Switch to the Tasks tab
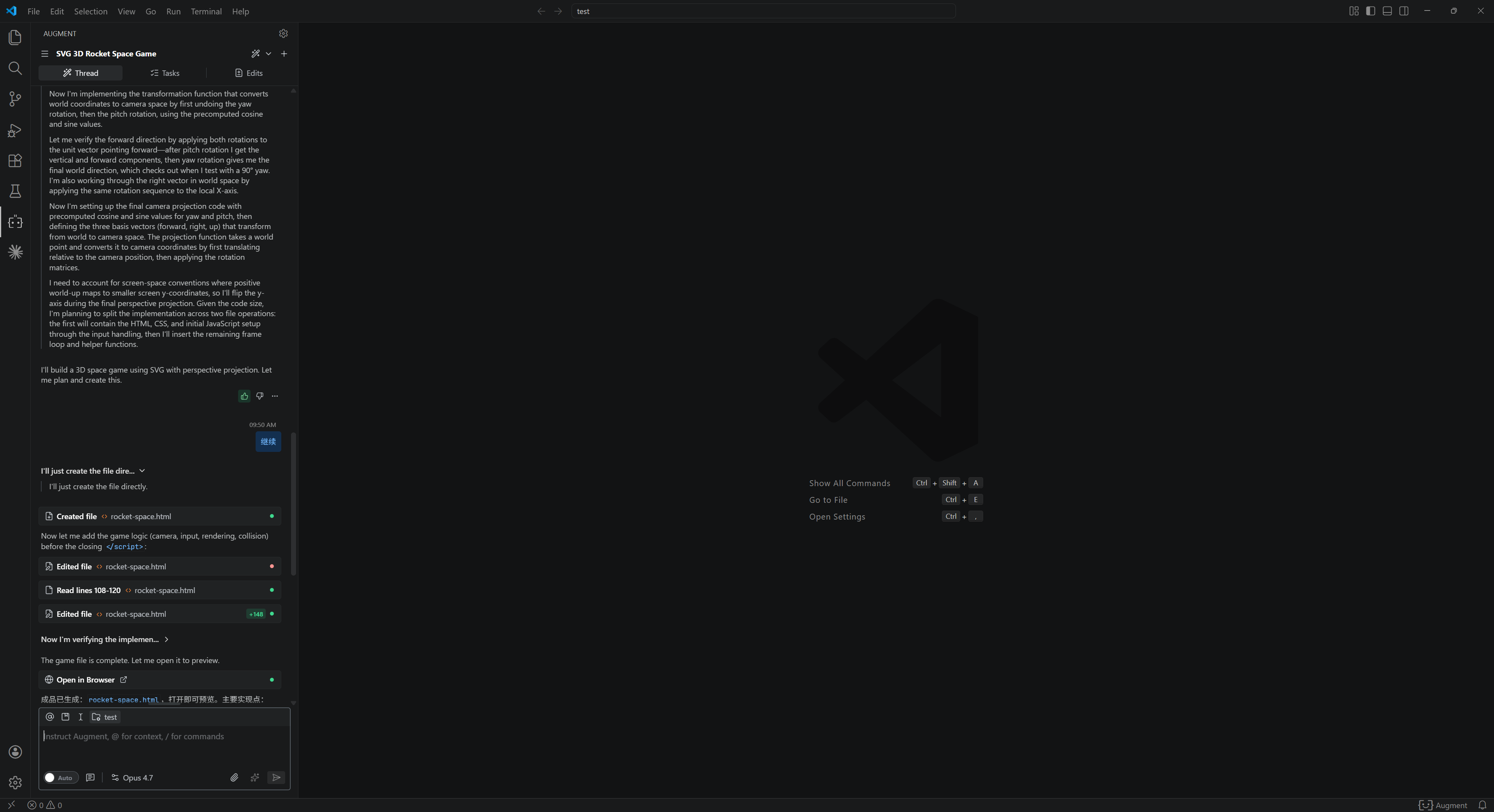Image resolution: width=1494 pixels, height=812 pixels. tap(165, 73)
